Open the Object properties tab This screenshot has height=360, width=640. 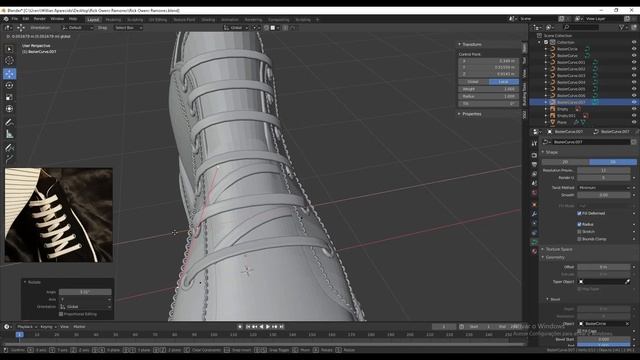pyautogui.click(x=534, y=204)
